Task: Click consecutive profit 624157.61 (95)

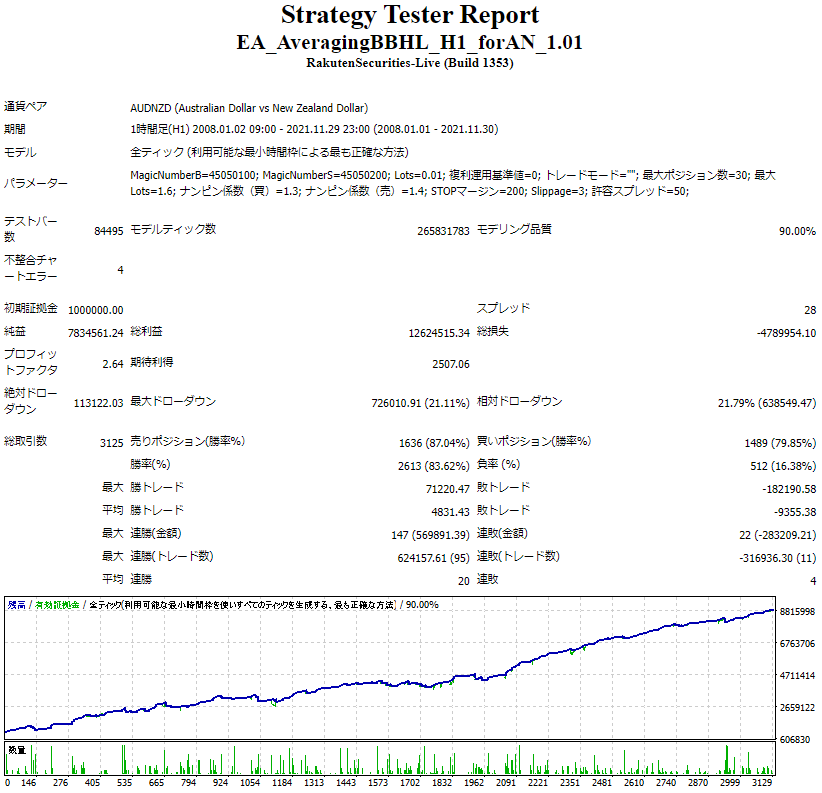Action: (x=433, y=558)
